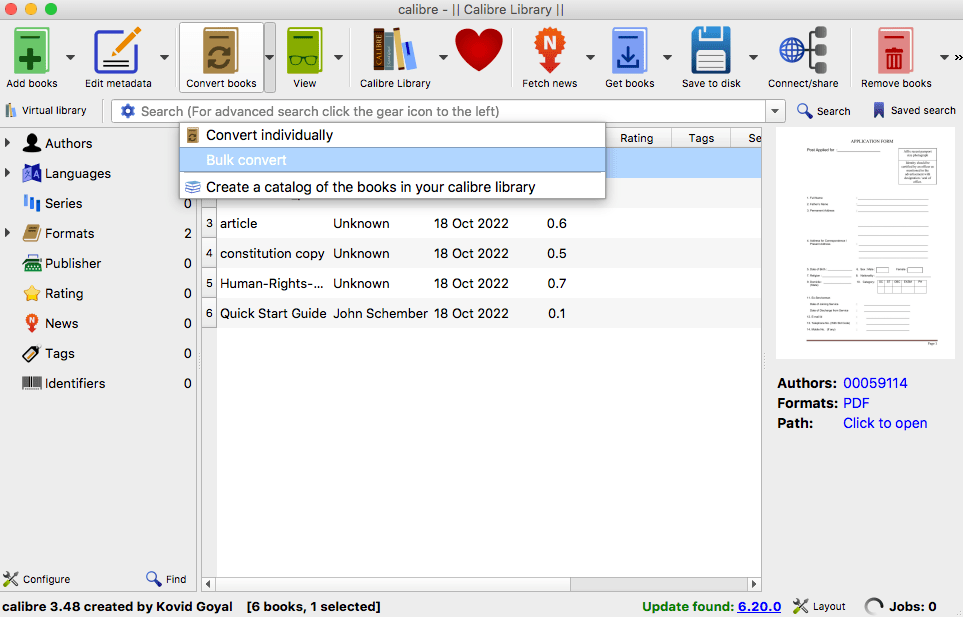
Task: Open Connect/share toolbar icon
Action: point(802,51)
